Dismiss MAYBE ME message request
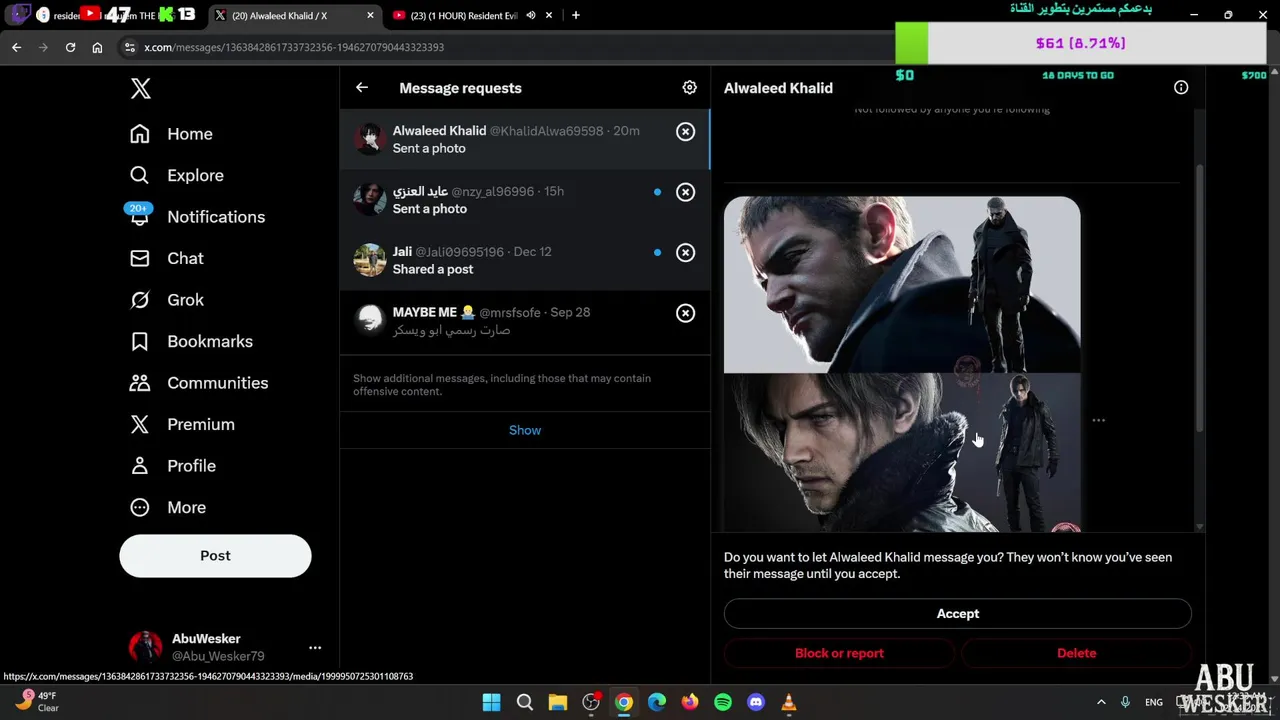The height and width of the screenshot is (720, 1280). 685,313
